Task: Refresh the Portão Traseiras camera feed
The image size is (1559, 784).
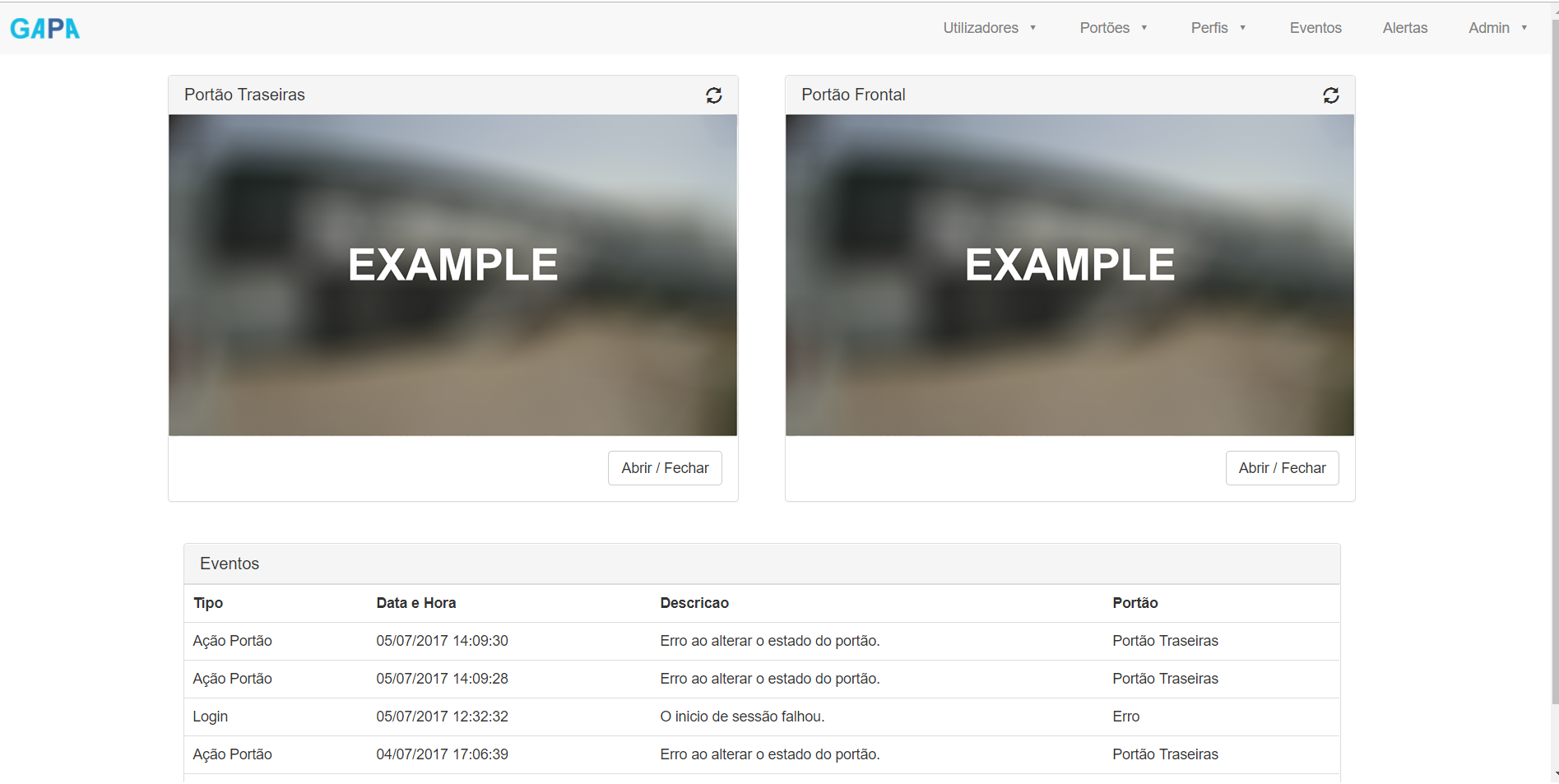Action: [714, 95]
